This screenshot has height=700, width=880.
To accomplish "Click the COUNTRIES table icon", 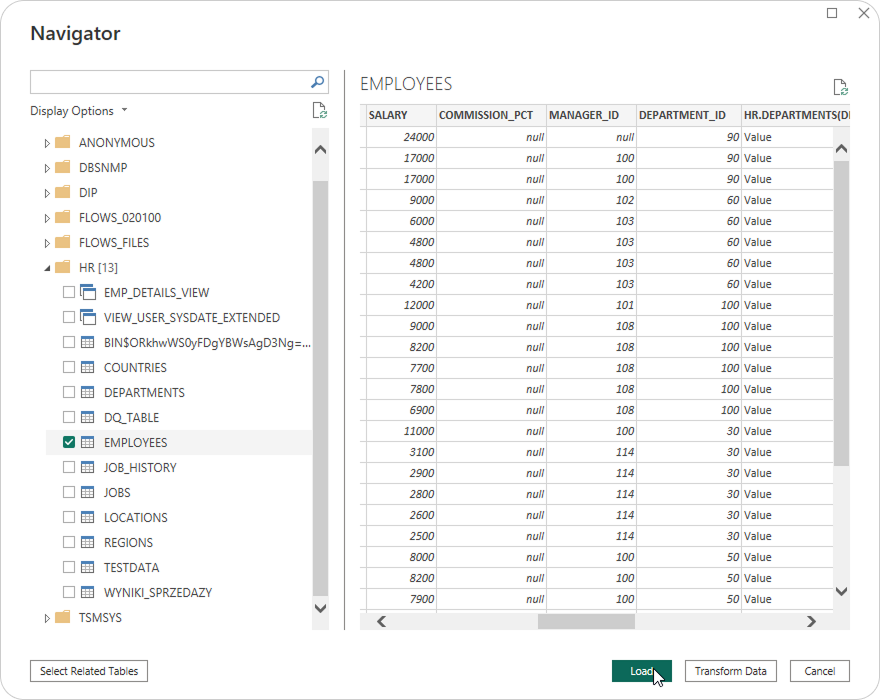I will (x=88, y=367).
